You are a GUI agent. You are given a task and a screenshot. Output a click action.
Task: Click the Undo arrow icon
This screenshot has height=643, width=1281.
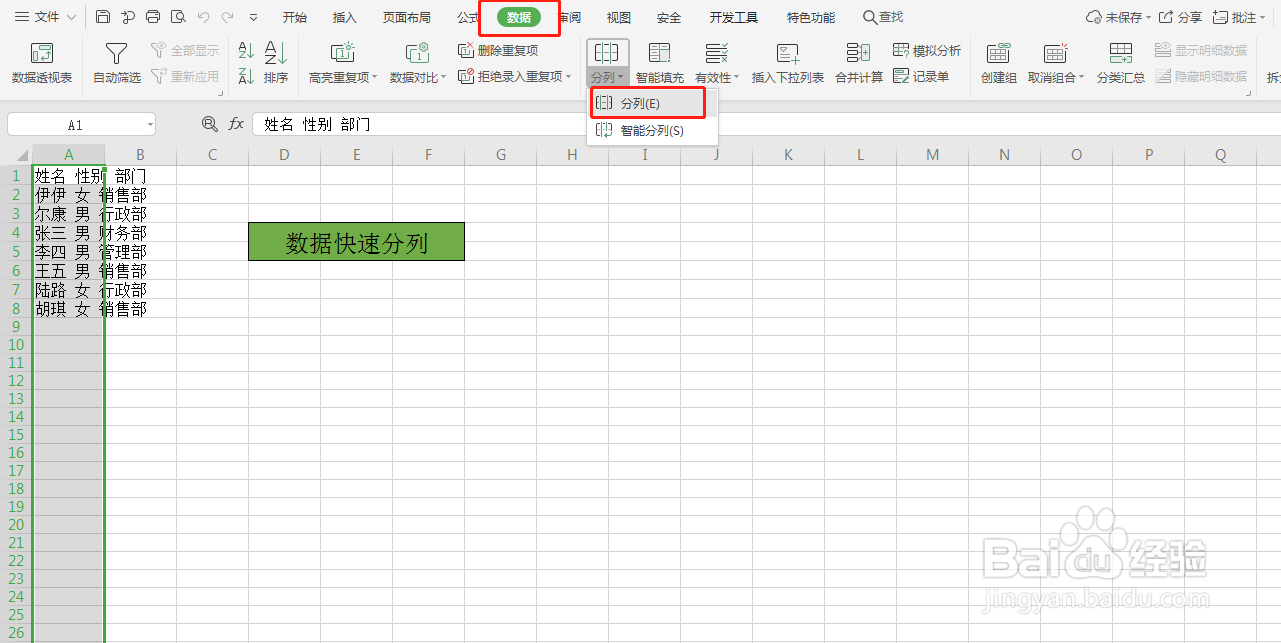(x=203, y=17)
